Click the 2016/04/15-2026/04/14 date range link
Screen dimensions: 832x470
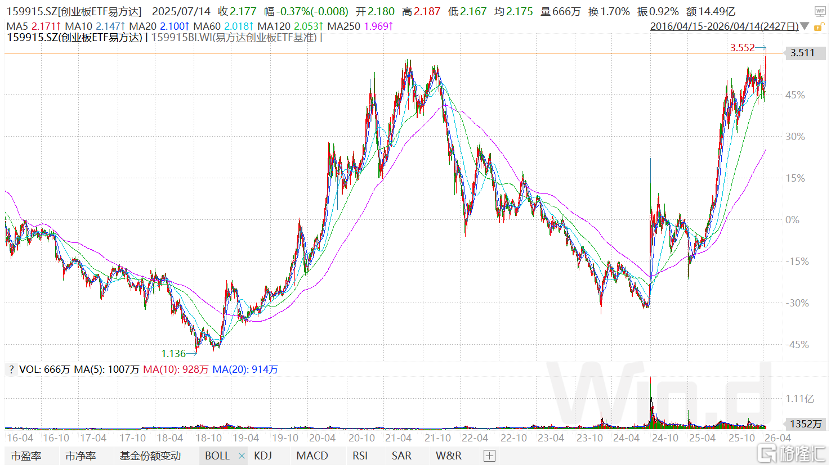[x=724, y=27]
